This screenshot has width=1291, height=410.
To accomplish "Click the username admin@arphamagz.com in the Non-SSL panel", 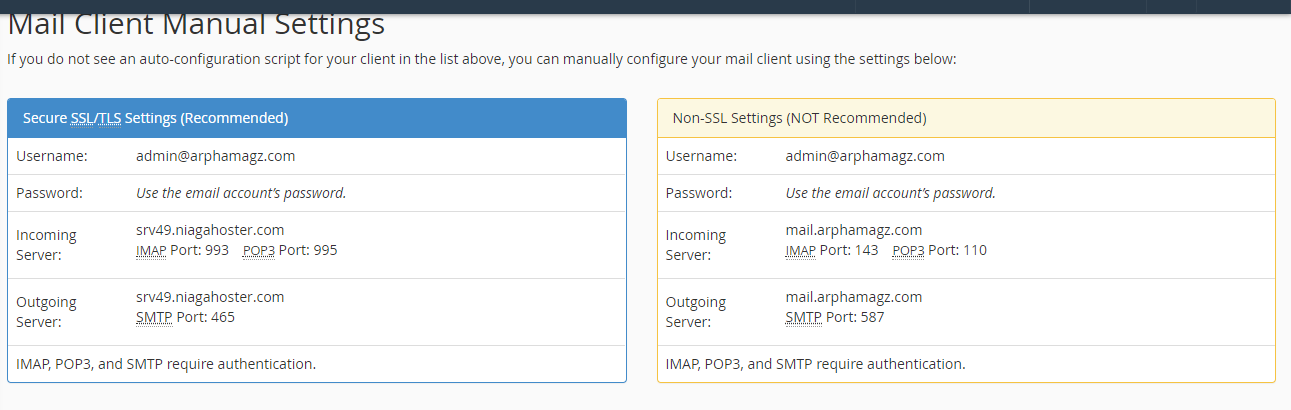I will (x=865, y=156).
